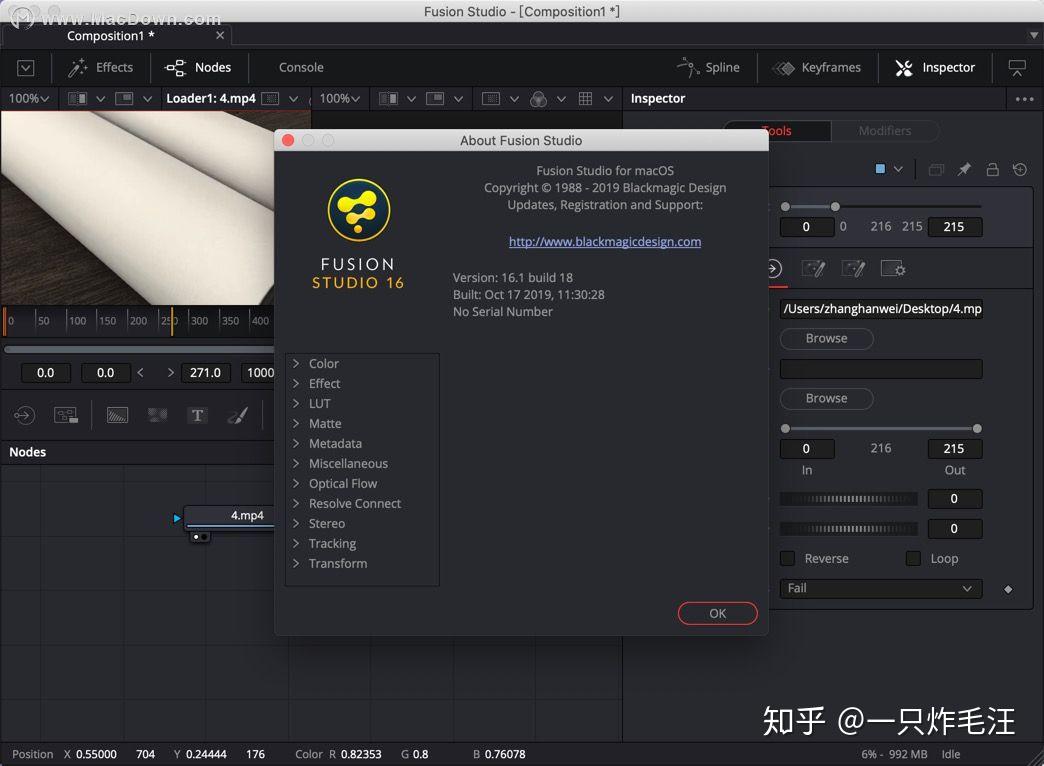The image size is (1044, 766).
Task: Expand the Color tools category
Action: (323, 363)
